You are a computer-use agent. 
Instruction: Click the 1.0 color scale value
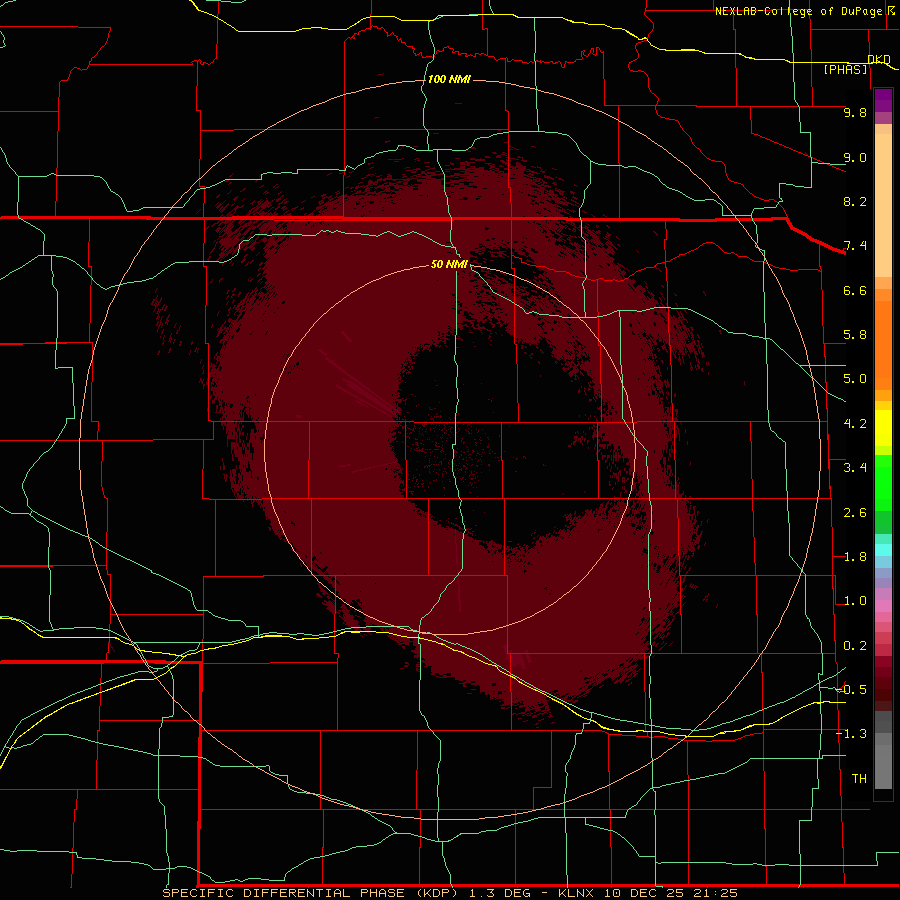pos(855,601)
